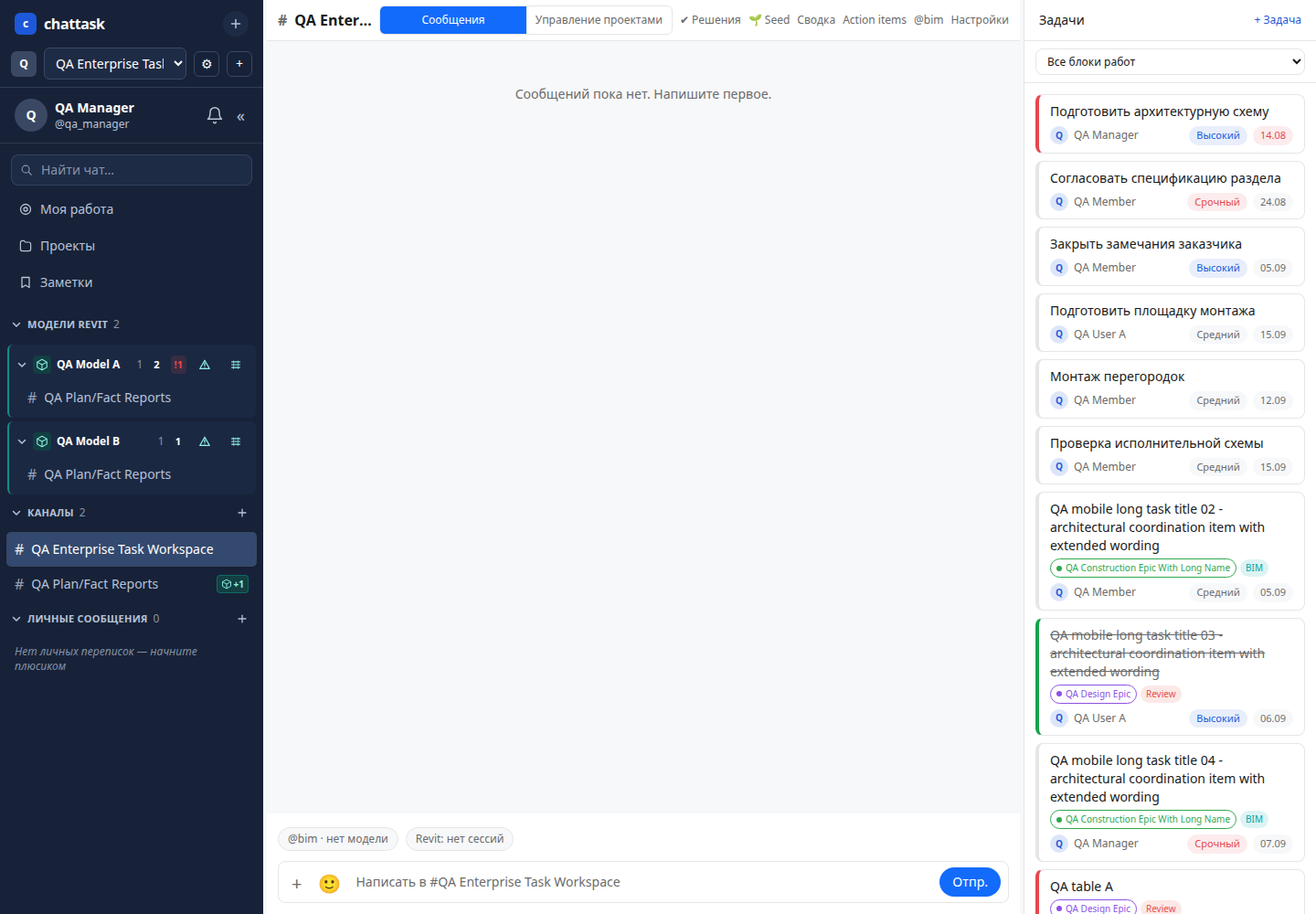Click the plus button beside the chattask title
This screenshot has height=914, width=1316.
[x=236, y=24]
